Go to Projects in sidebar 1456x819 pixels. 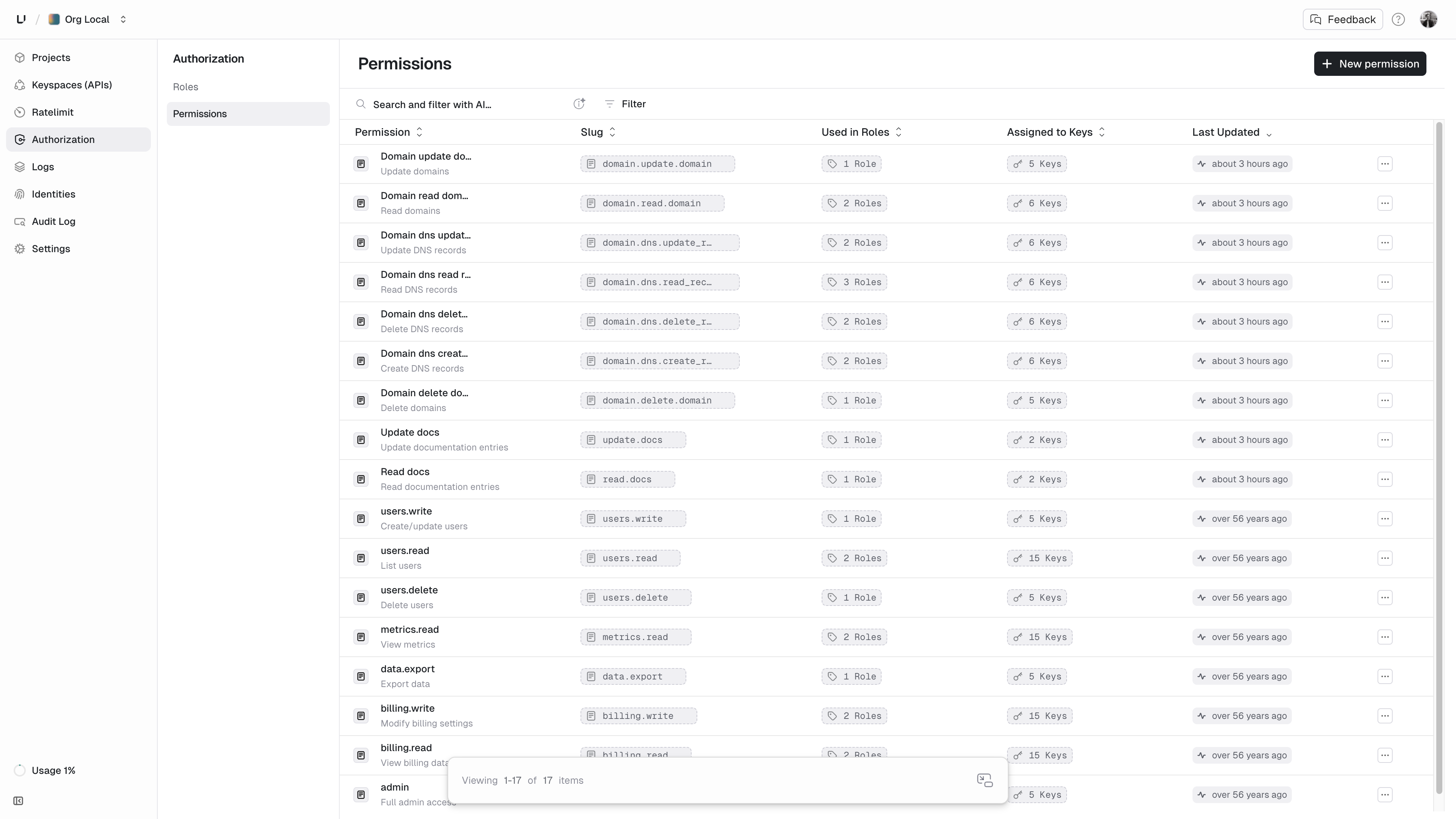[x=78, y=58]
